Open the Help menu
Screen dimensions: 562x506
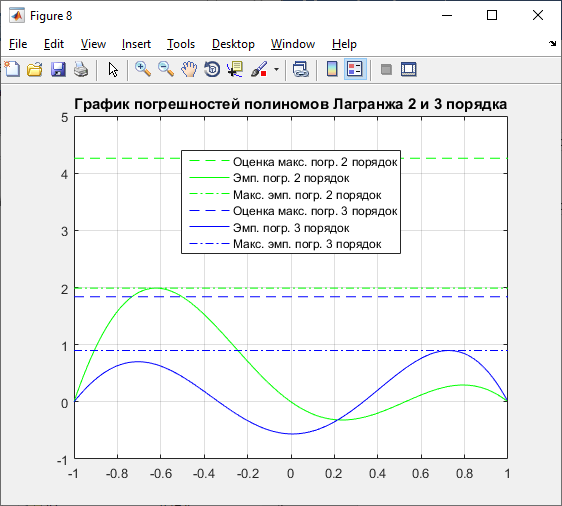[344, 44]
